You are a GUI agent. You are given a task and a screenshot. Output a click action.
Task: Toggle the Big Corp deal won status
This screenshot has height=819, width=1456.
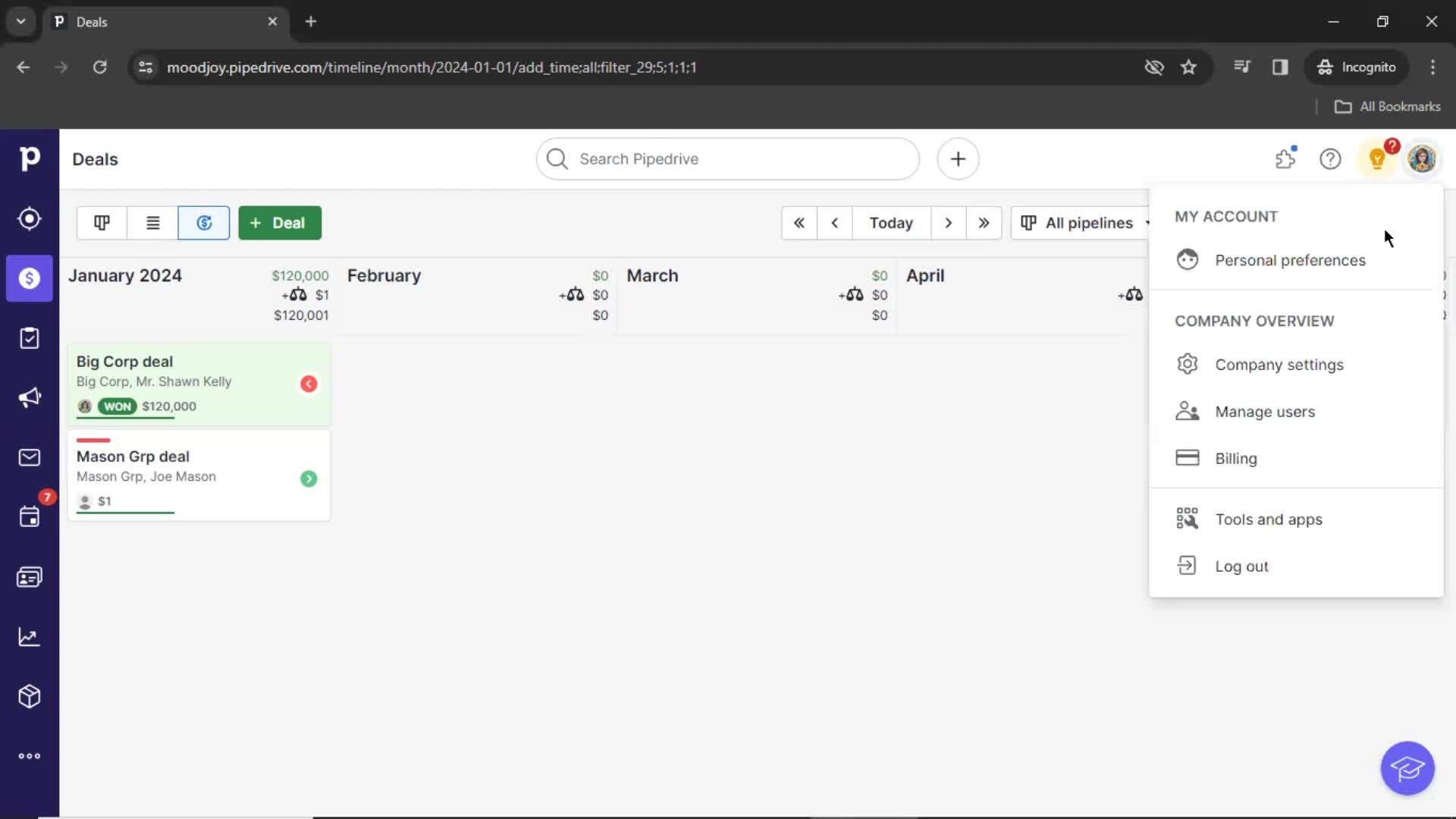pyautogui.click(x=117, y=406)
